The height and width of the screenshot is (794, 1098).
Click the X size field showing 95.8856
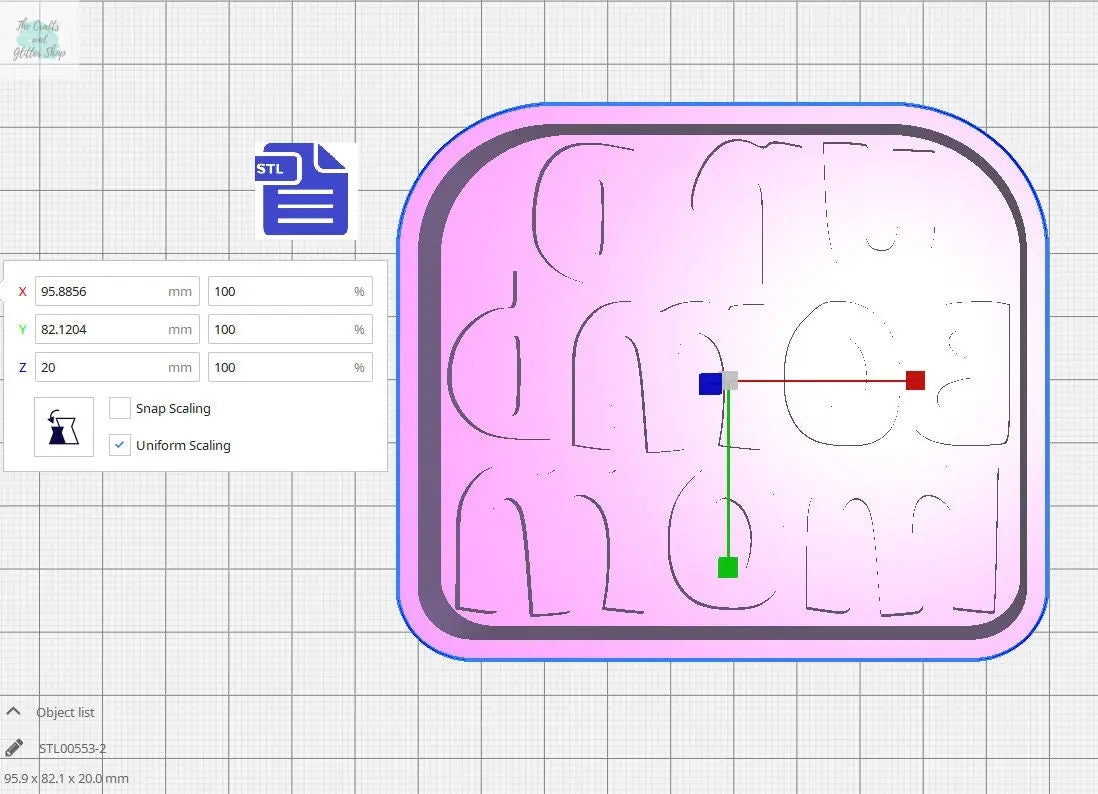pos(100,291)
